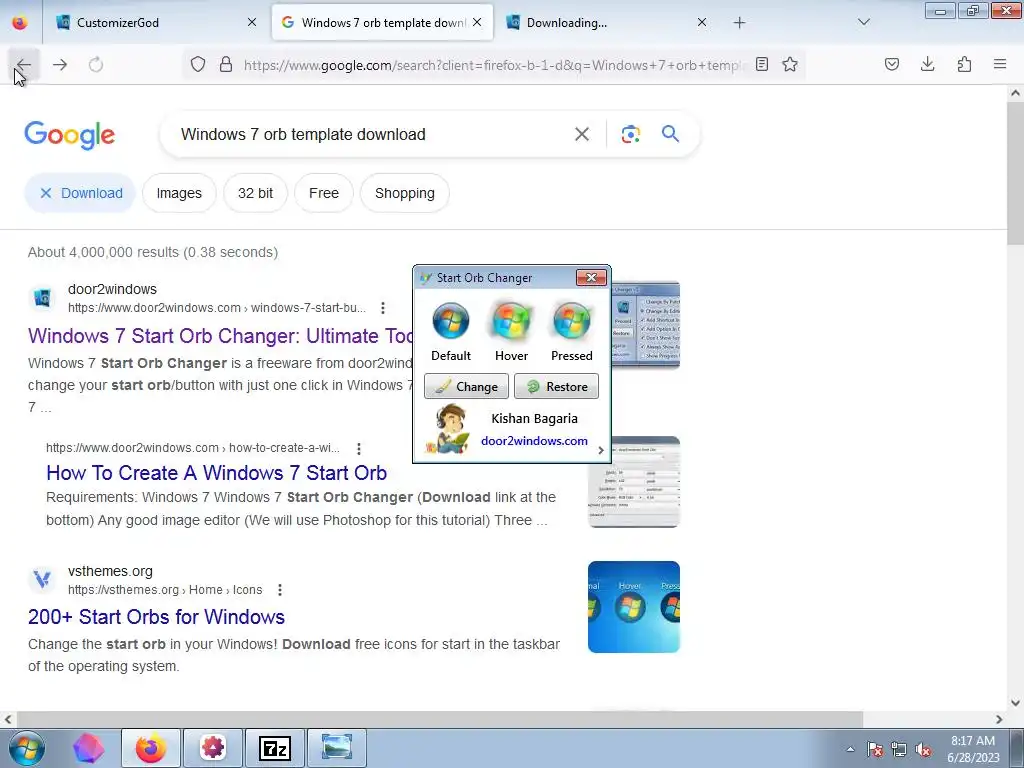Open the Pocket save icon
The image size is (1024, 768).
pyautogui.click(x=891, y=65)
